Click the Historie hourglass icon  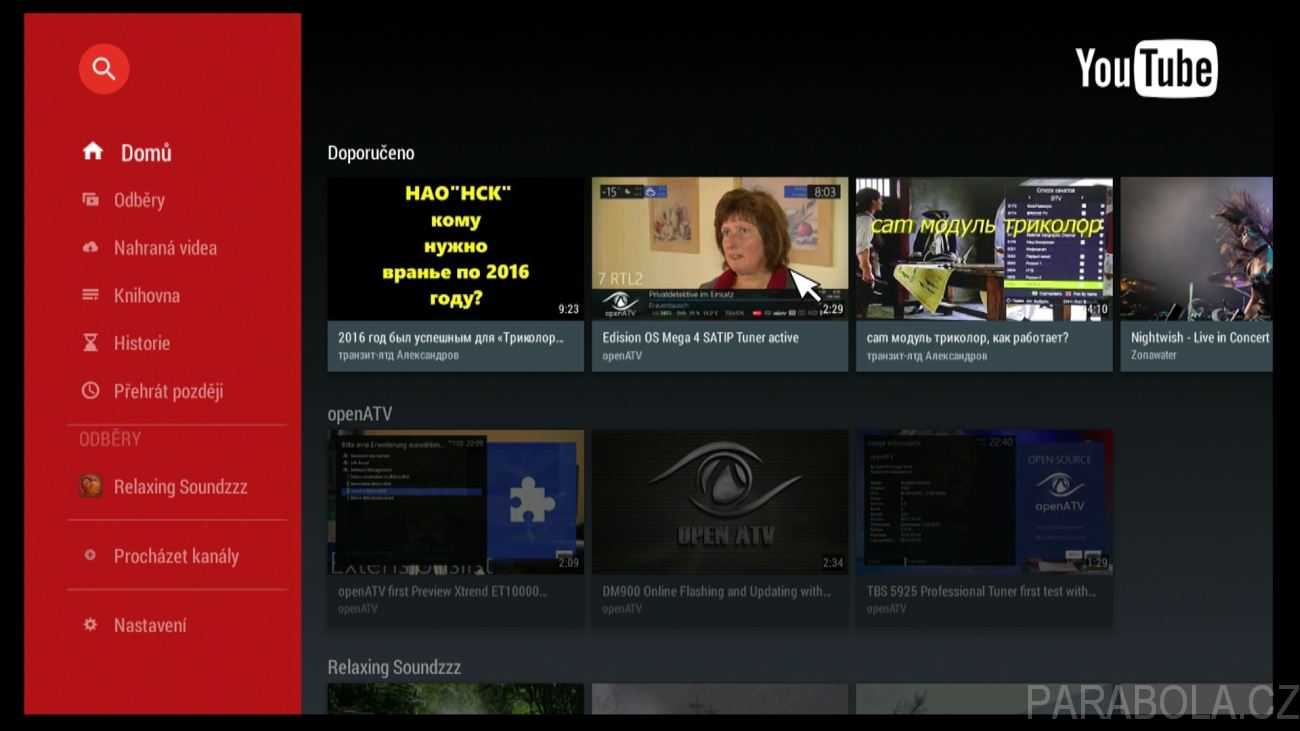[91, 343]
